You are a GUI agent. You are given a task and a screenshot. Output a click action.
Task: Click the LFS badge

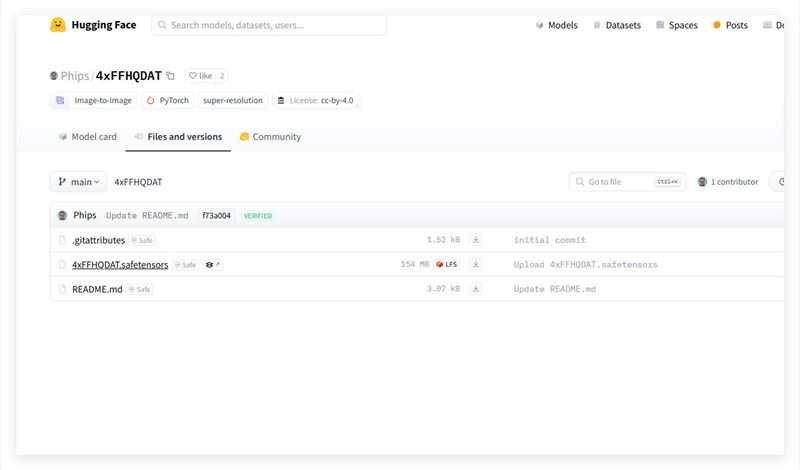(447, 264)
